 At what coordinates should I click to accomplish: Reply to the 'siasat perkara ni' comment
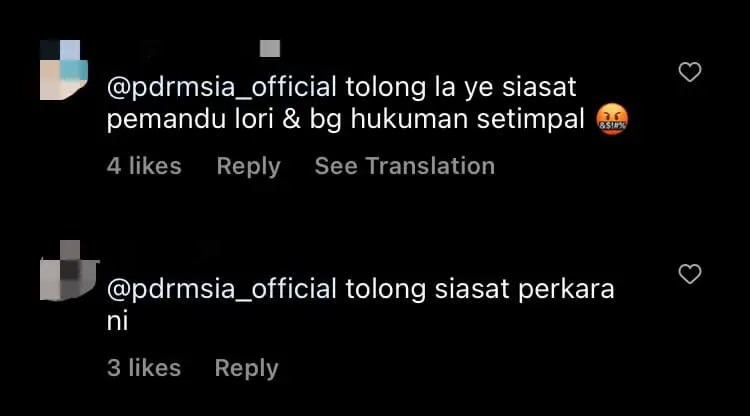point(246,368)
